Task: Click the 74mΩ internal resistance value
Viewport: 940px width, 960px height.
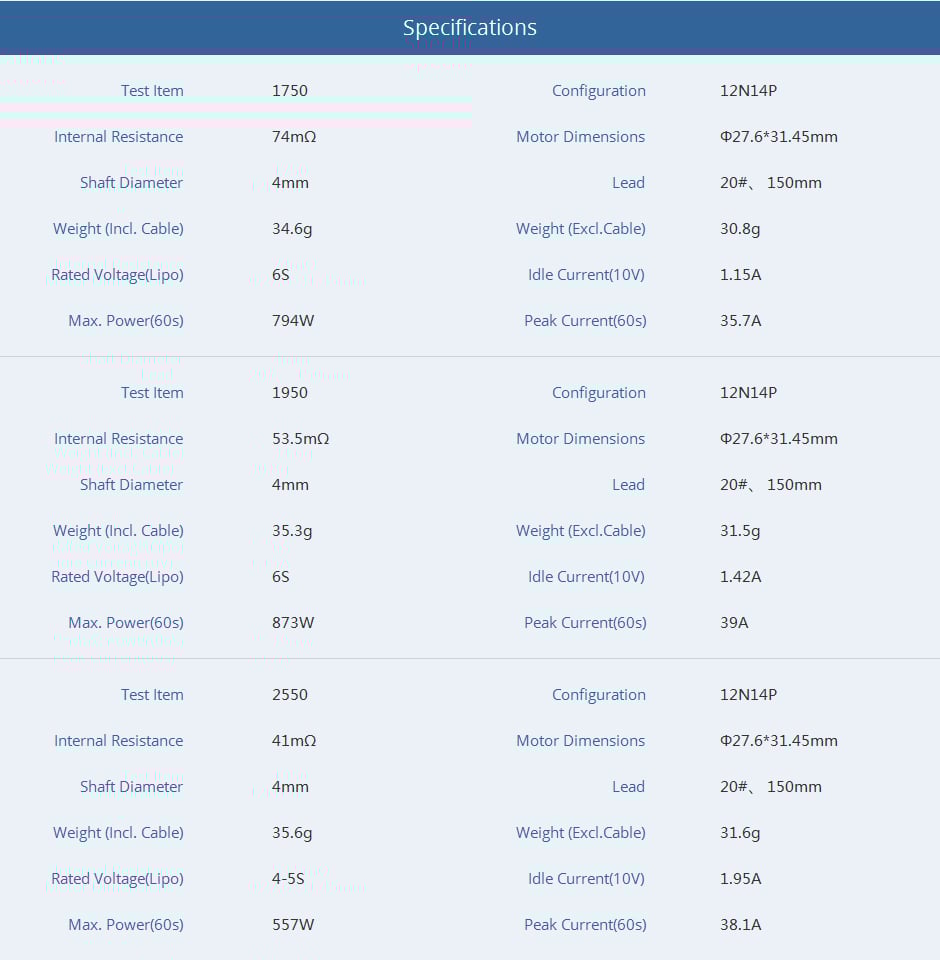Action: (x=294, y=137)
